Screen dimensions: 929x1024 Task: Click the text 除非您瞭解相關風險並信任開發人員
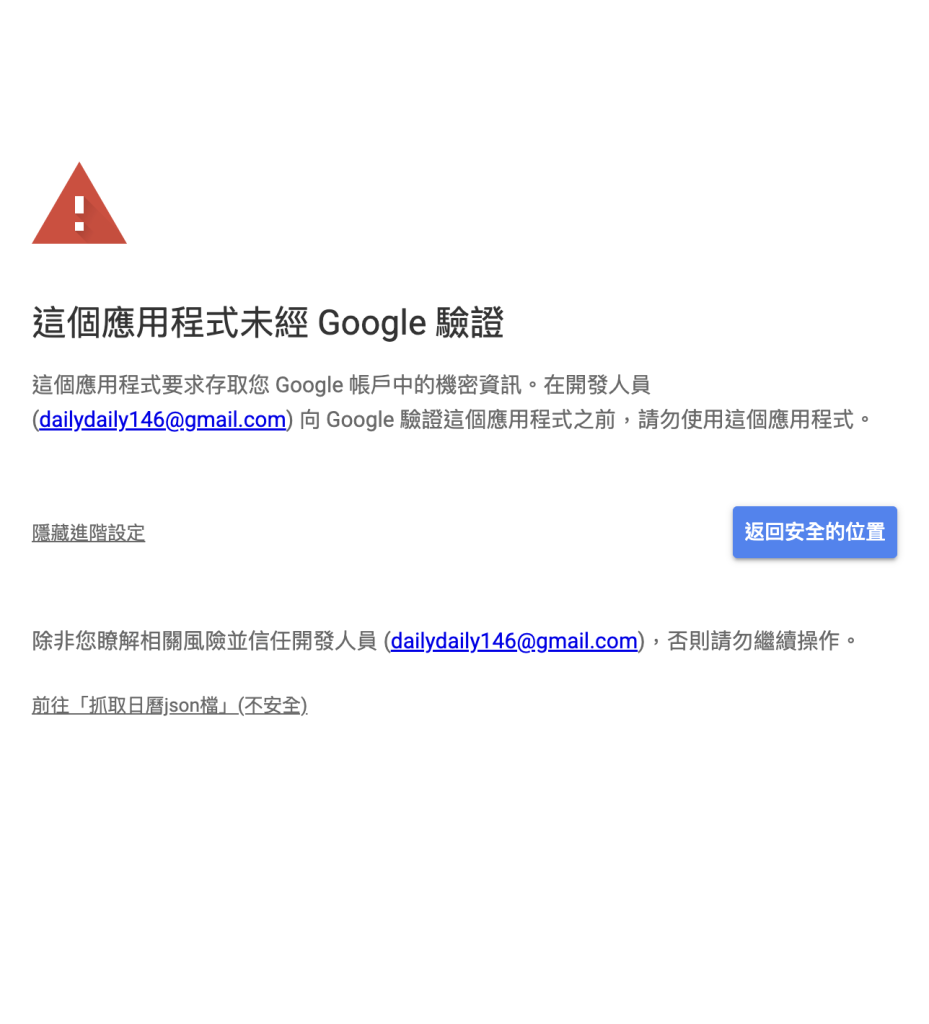tap(204, 641)
